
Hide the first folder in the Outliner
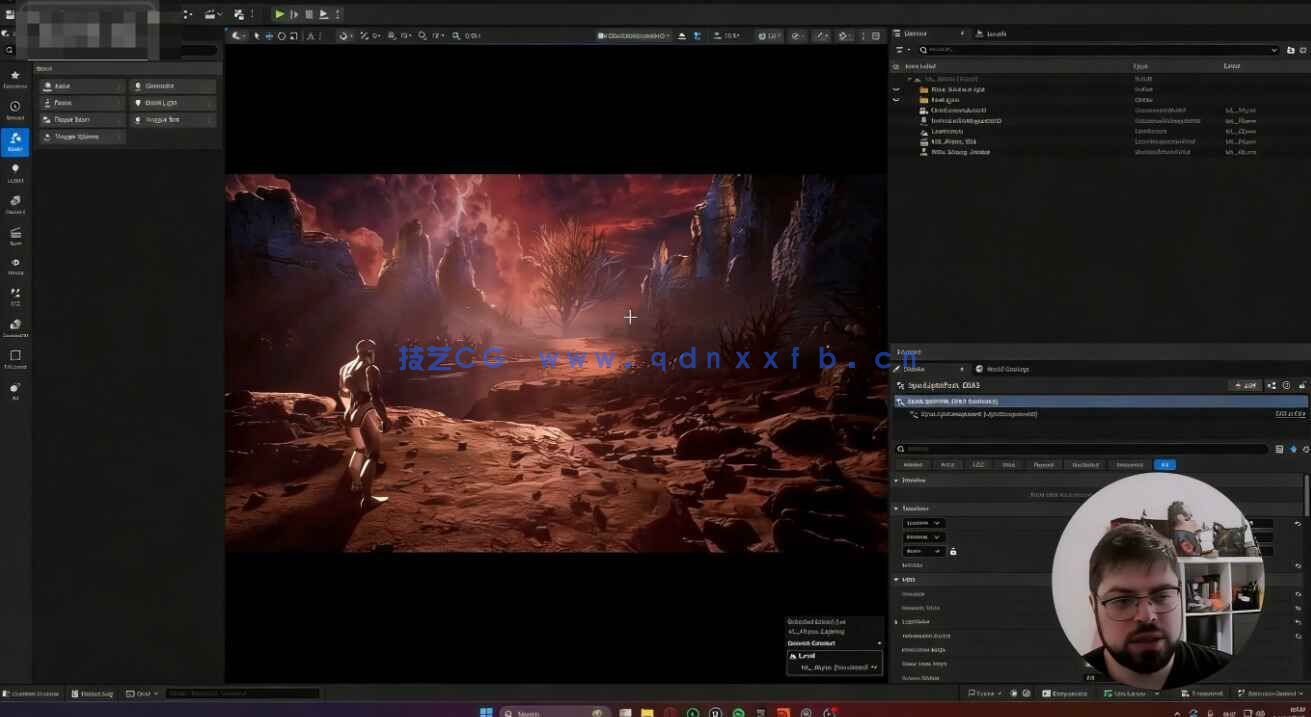tap(896, 89)
